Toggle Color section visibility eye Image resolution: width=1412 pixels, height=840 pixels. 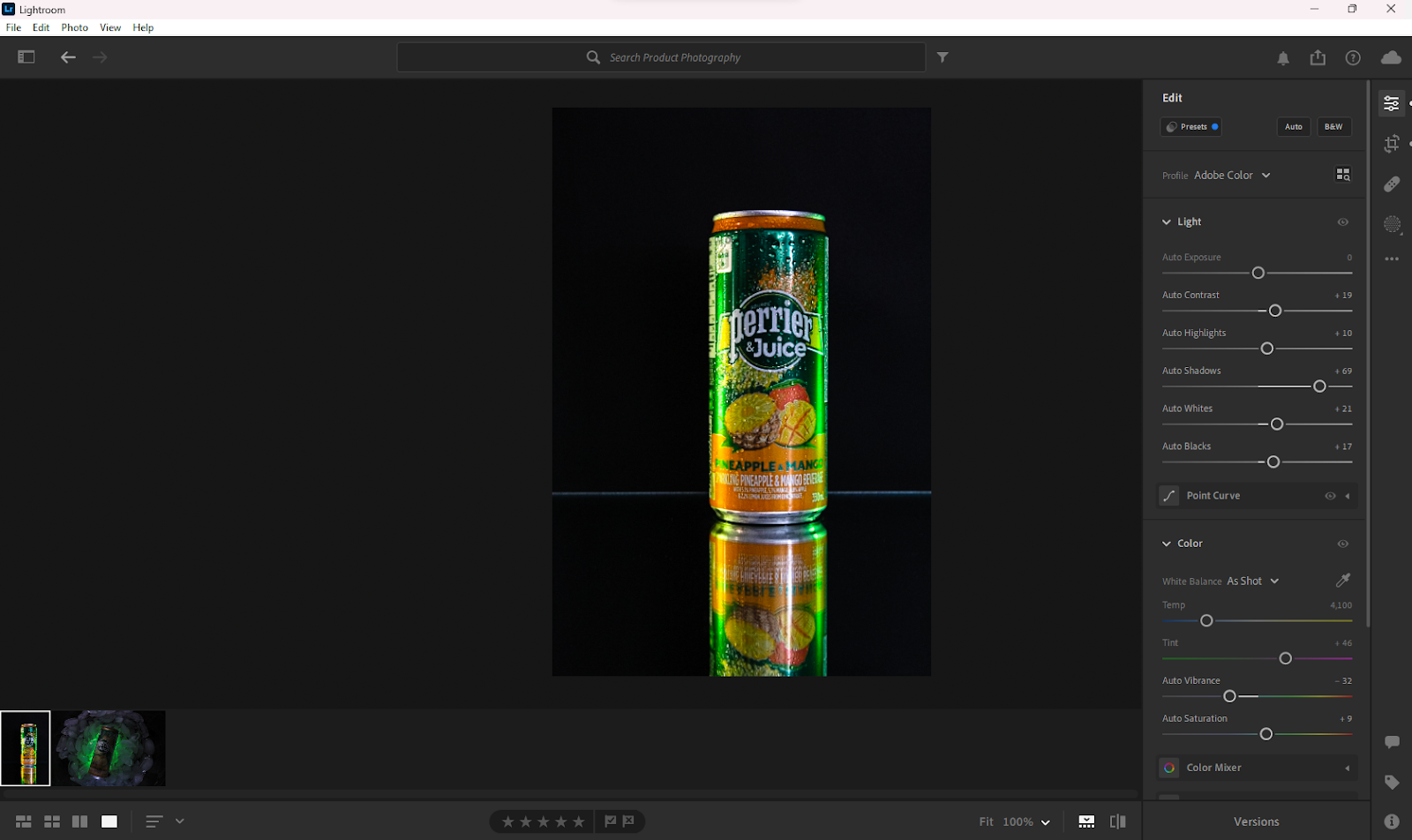[1343, 544]
